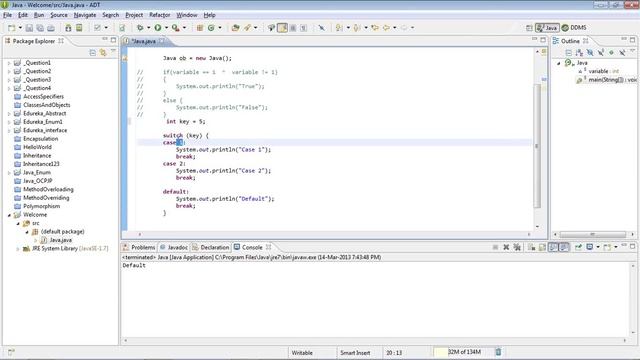Click Collapse All in Outline panel
640x360 pixels.
pyautogui.click(x=569, y=53)
